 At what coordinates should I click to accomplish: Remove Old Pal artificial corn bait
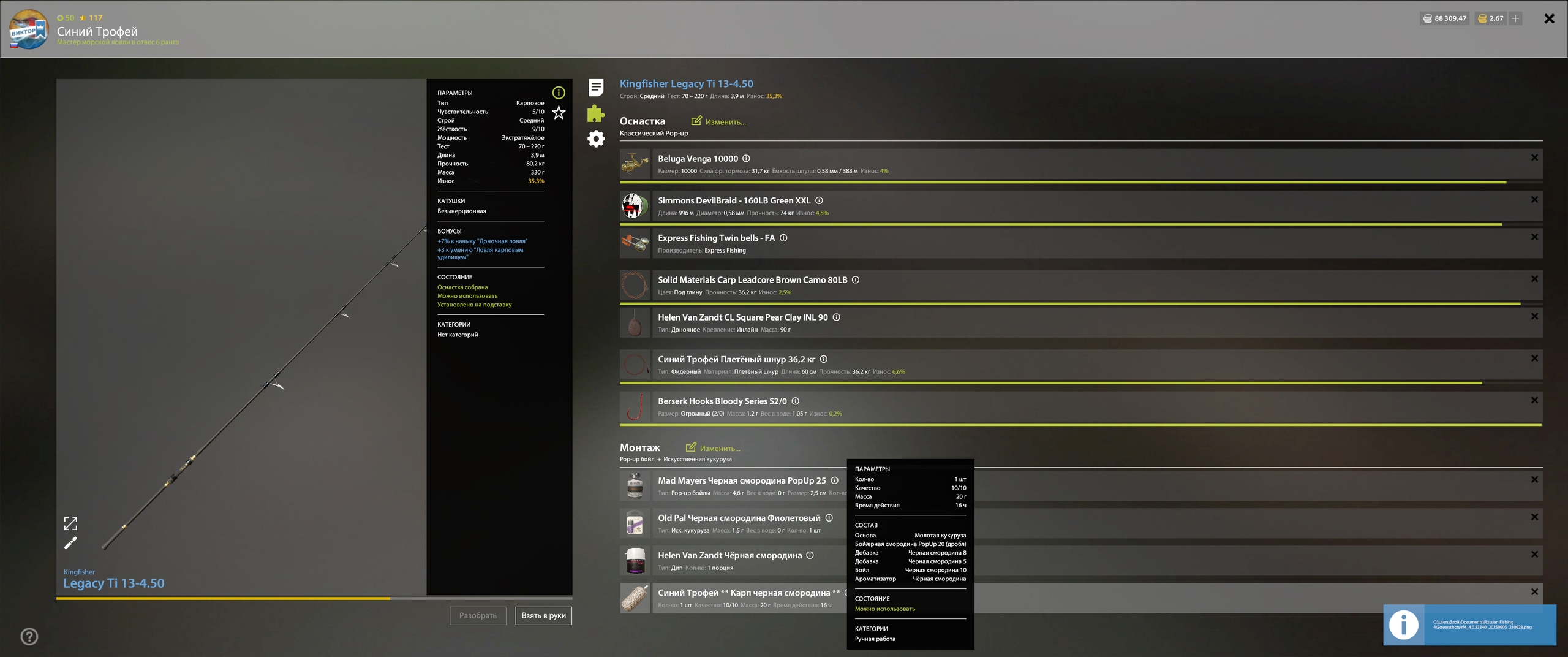coord(1534,517)
